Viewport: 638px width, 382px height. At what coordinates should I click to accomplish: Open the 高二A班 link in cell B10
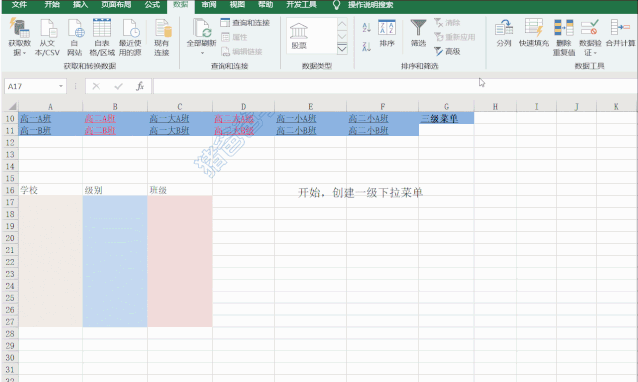(100, 118)
